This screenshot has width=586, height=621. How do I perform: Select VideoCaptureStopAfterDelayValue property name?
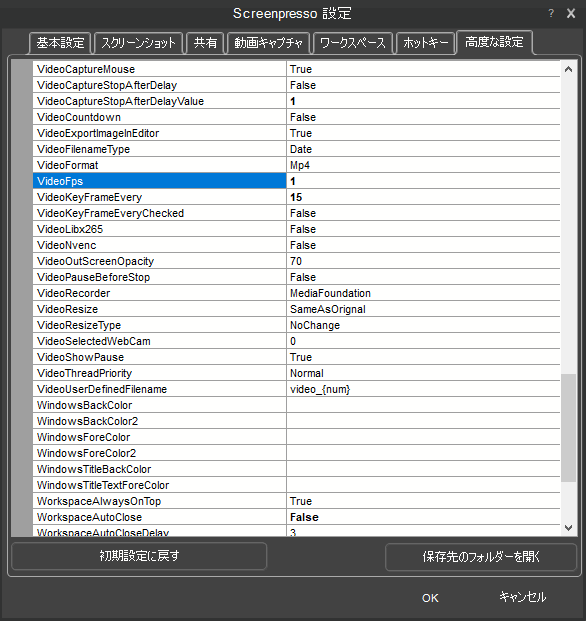(x=159, y=101)
